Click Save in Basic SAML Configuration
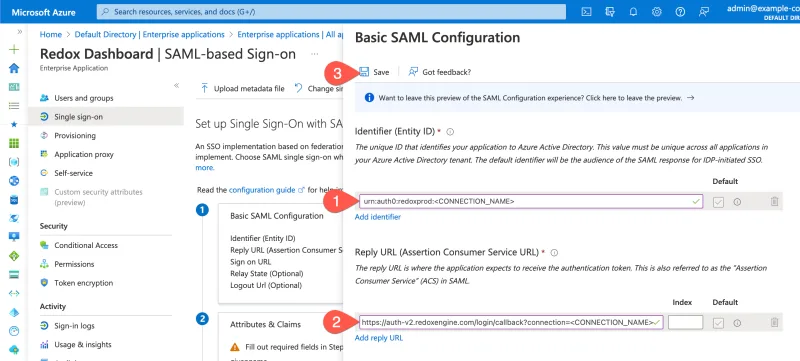The width and height of the screenshot is (800, 361). (374, 72)
